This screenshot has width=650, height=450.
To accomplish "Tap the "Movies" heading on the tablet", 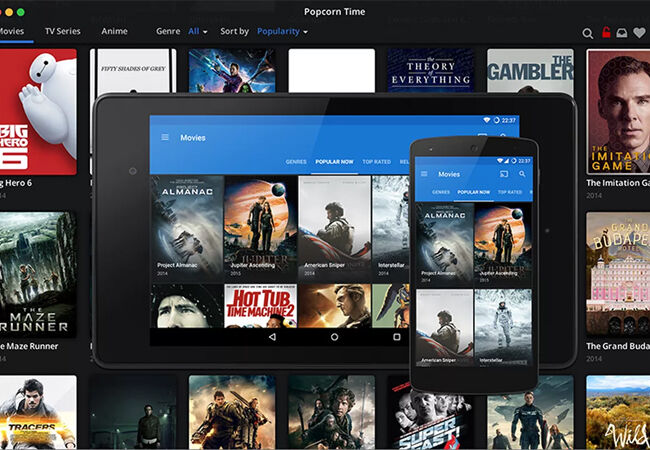I will click(193, 138).
